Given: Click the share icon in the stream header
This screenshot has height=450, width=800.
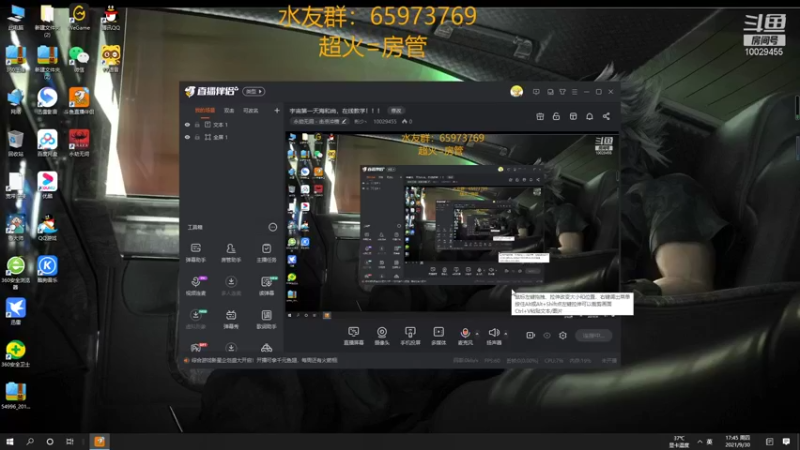Looking at the screenshot, I should (606, 116).
